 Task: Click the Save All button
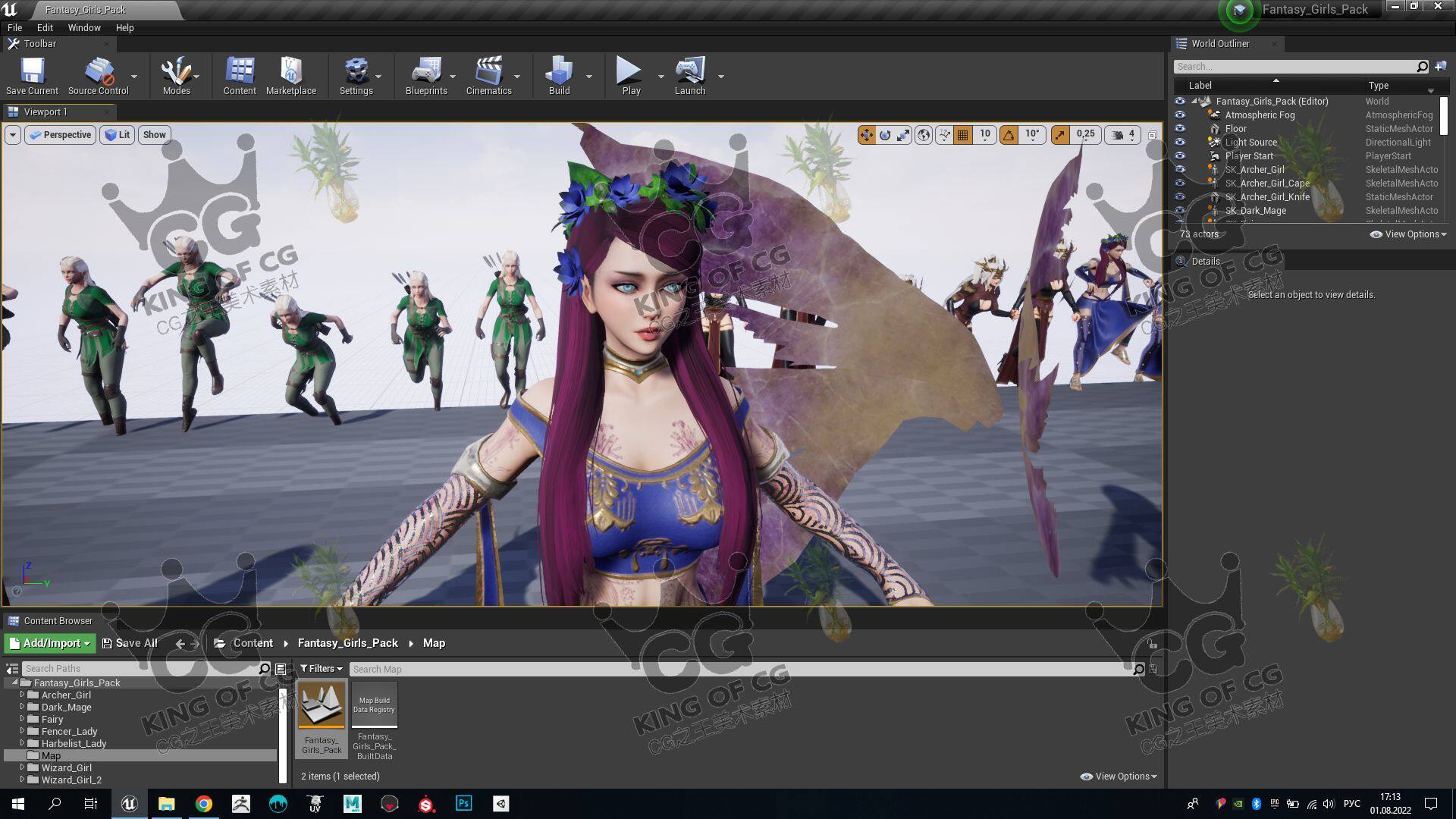(130, 643)
